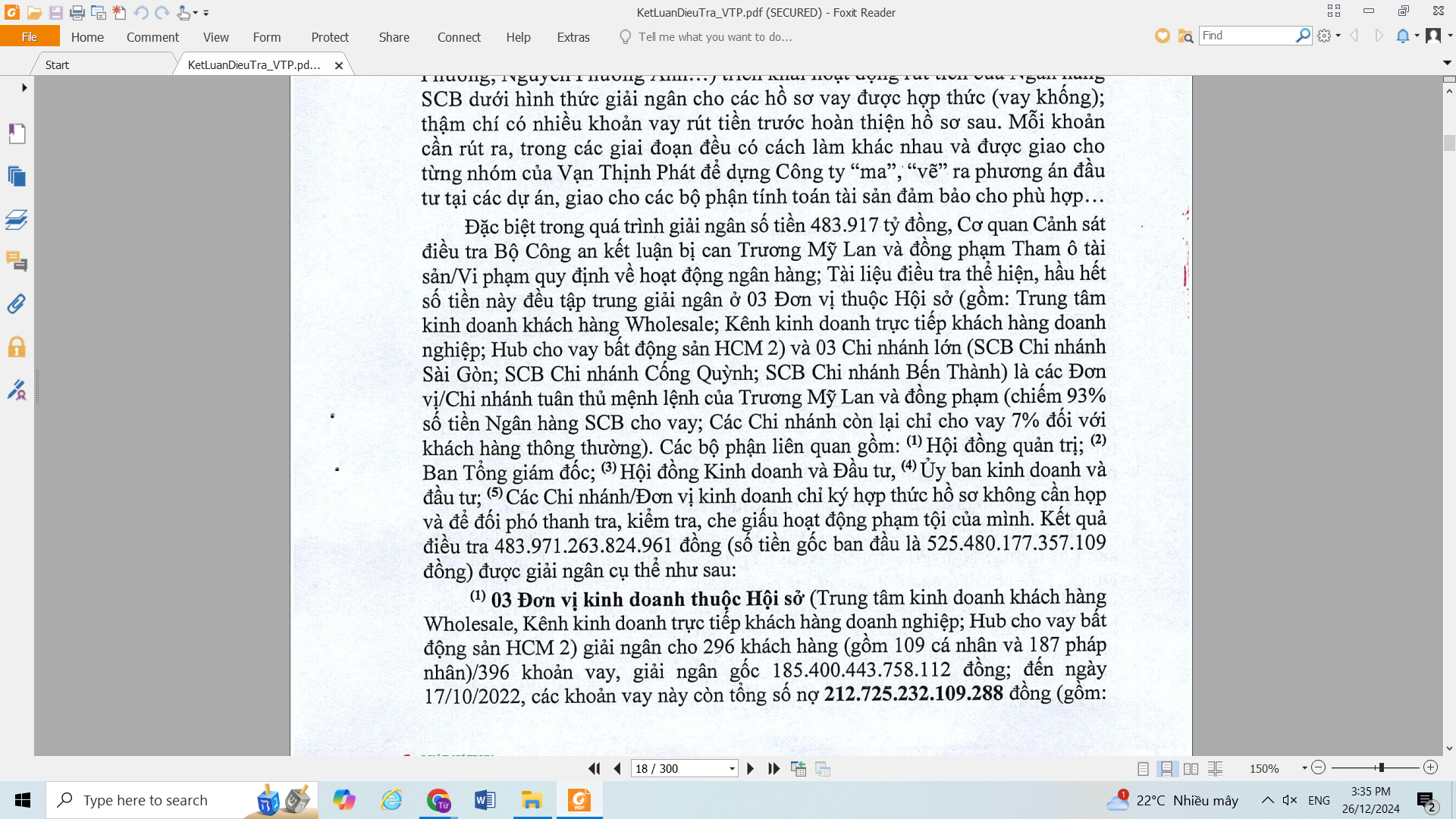Open the page number dropdown
This screenshot has width=1456, height=819.
[732, 768]
